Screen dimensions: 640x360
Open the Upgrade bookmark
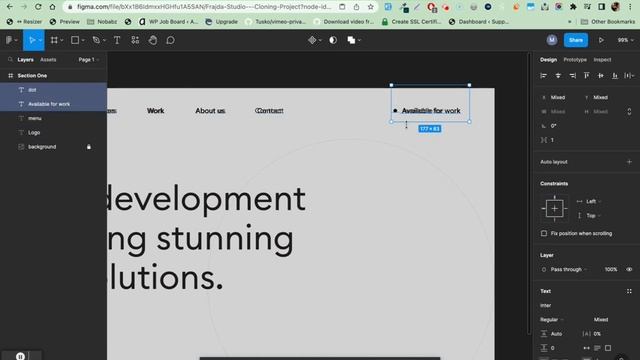coord(221,22)
